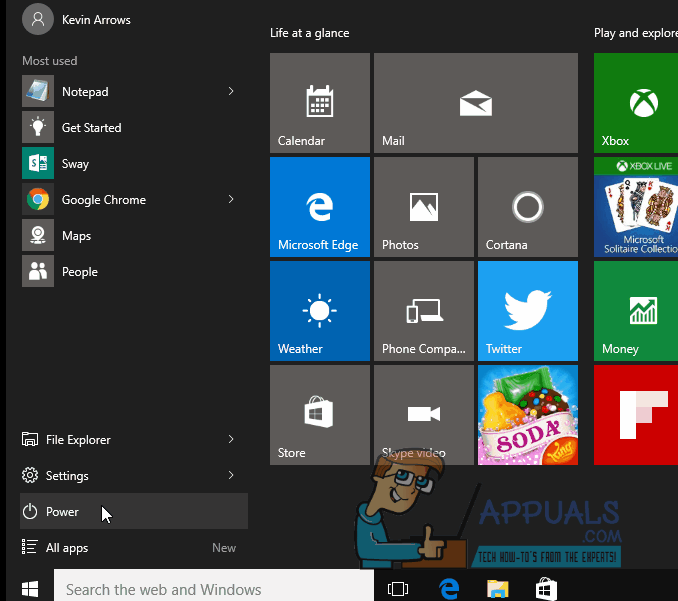Open the Weather tile
This screenshot has width=678, height=601.
click(320, 311)
